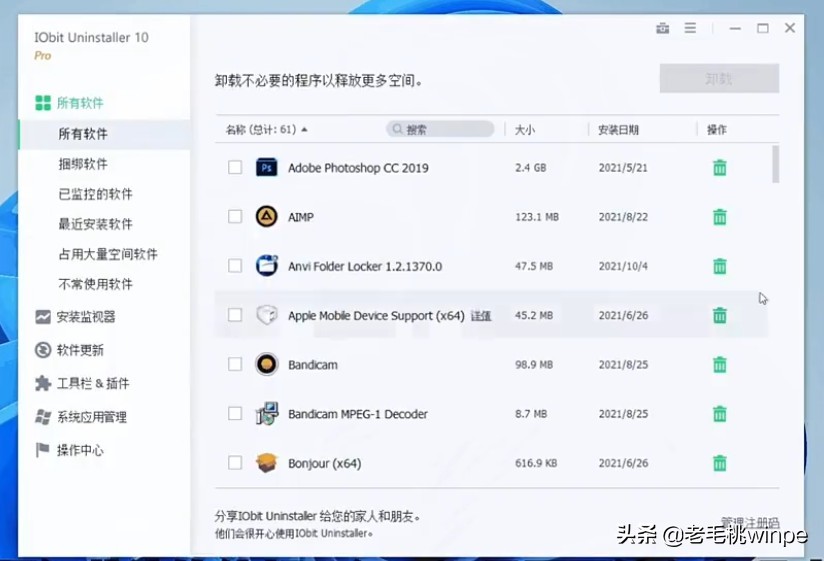Tick checkbox for Bonjour (x64)

tap(235, 463)
